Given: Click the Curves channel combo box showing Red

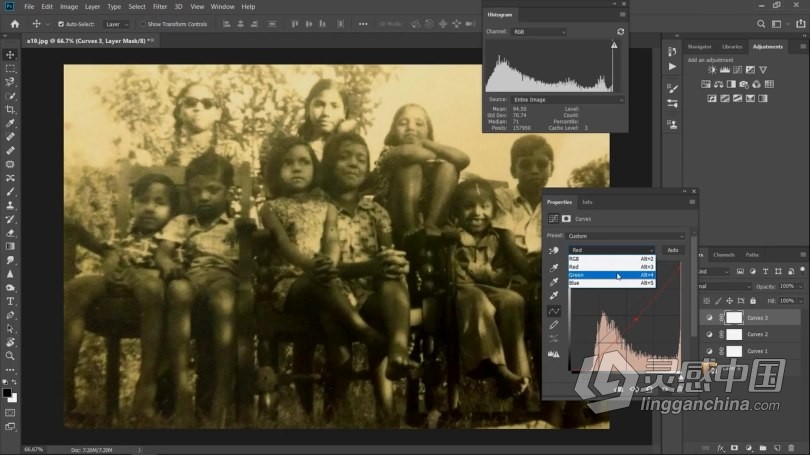Looking at the screenshot, I should 612,250.
